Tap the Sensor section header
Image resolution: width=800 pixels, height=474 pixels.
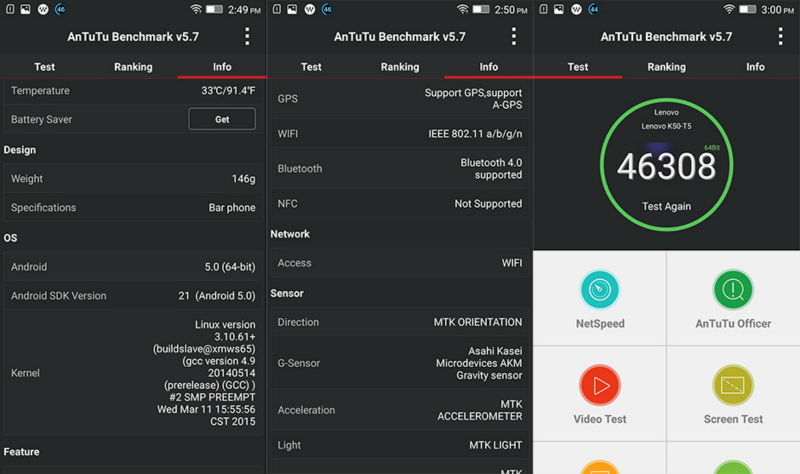[287, 293]
